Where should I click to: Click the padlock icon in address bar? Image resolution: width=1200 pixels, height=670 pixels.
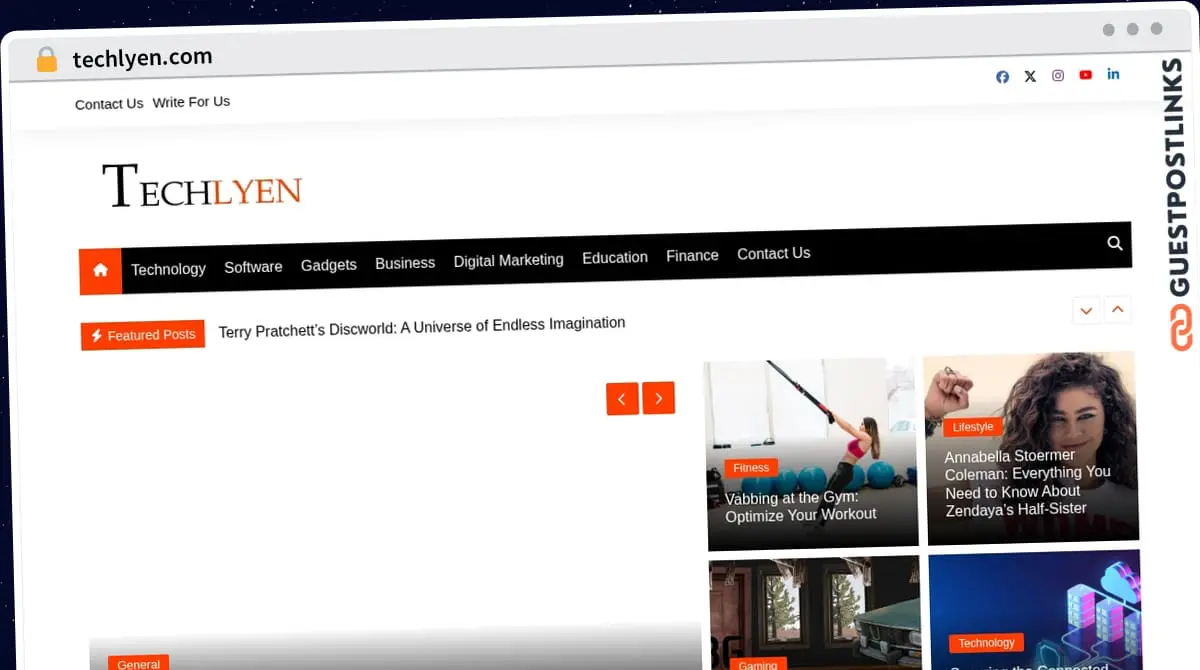[47, 60]
